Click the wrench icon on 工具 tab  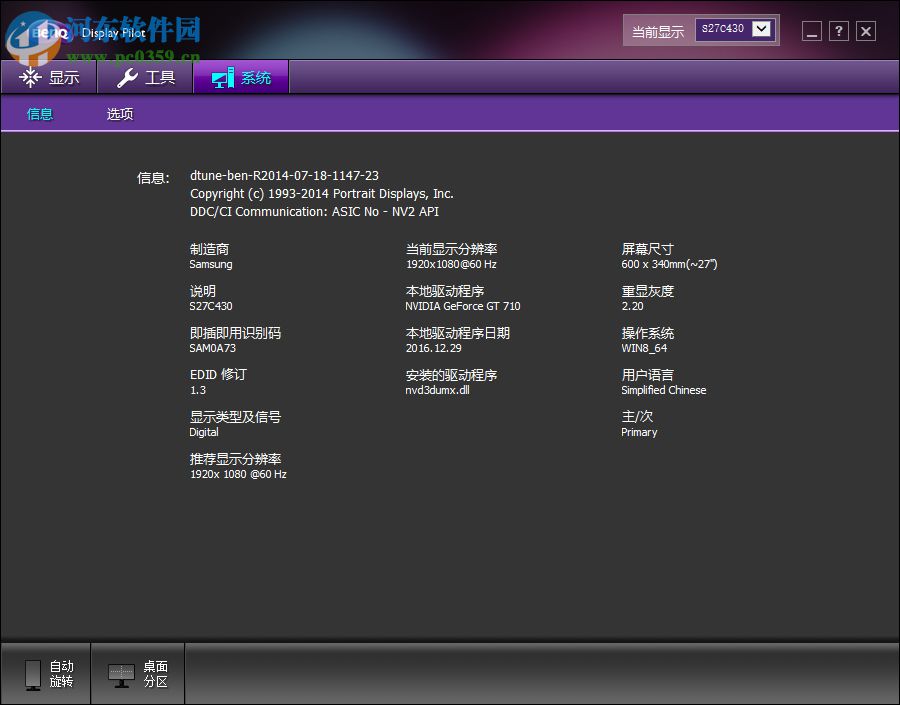pyautogui.click(x=128, y=76)
